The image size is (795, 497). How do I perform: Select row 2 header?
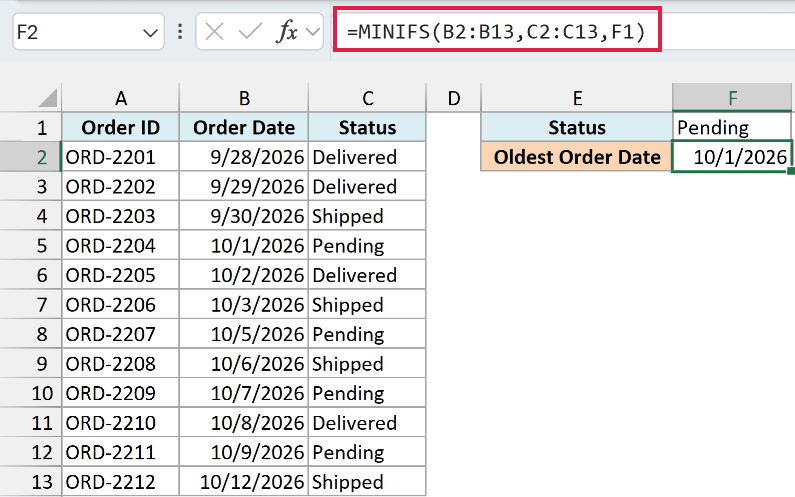pyautogui.click(x=30, y=157)
